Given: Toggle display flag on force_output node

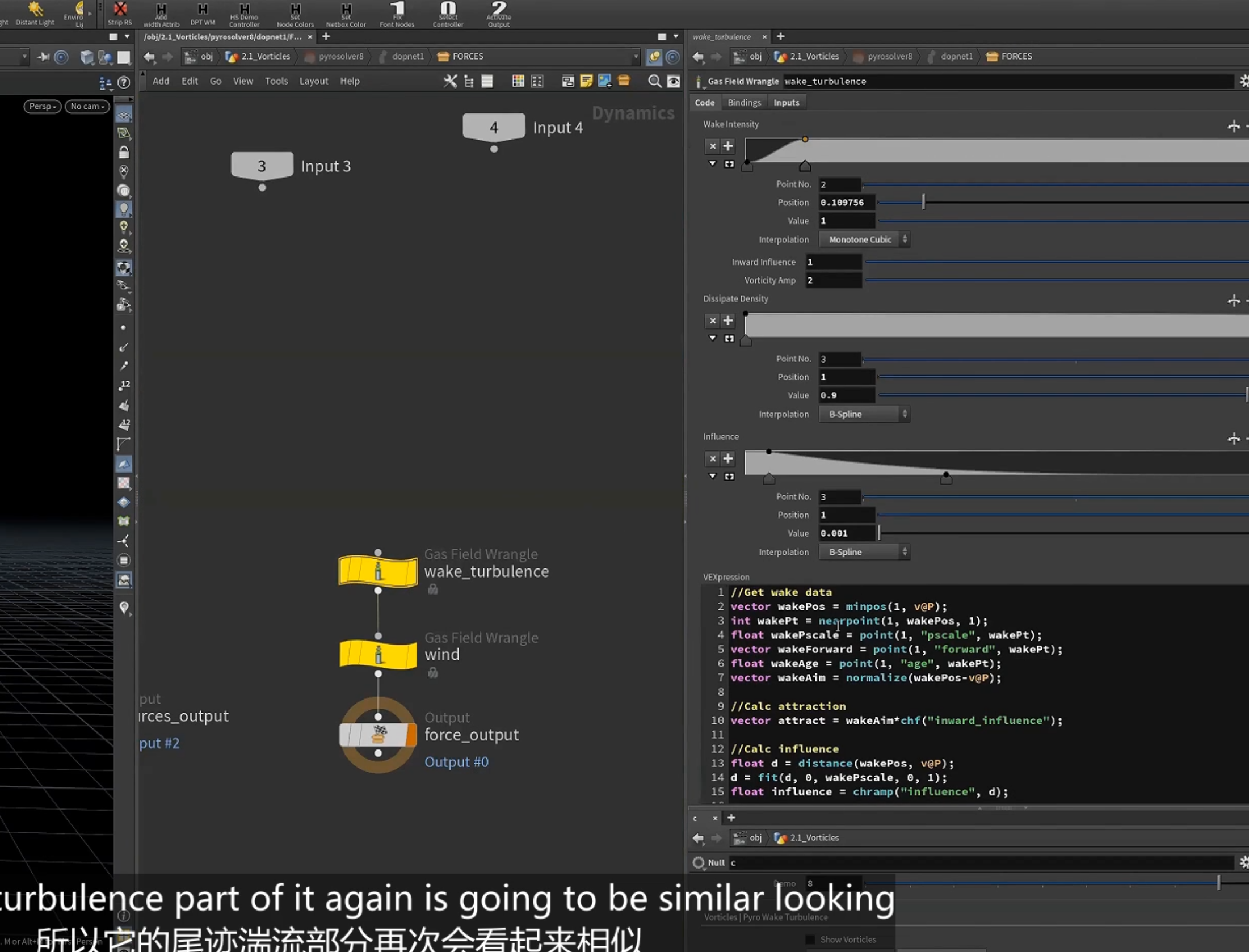Looking at the screenshot, I should [x=411, y=735].
